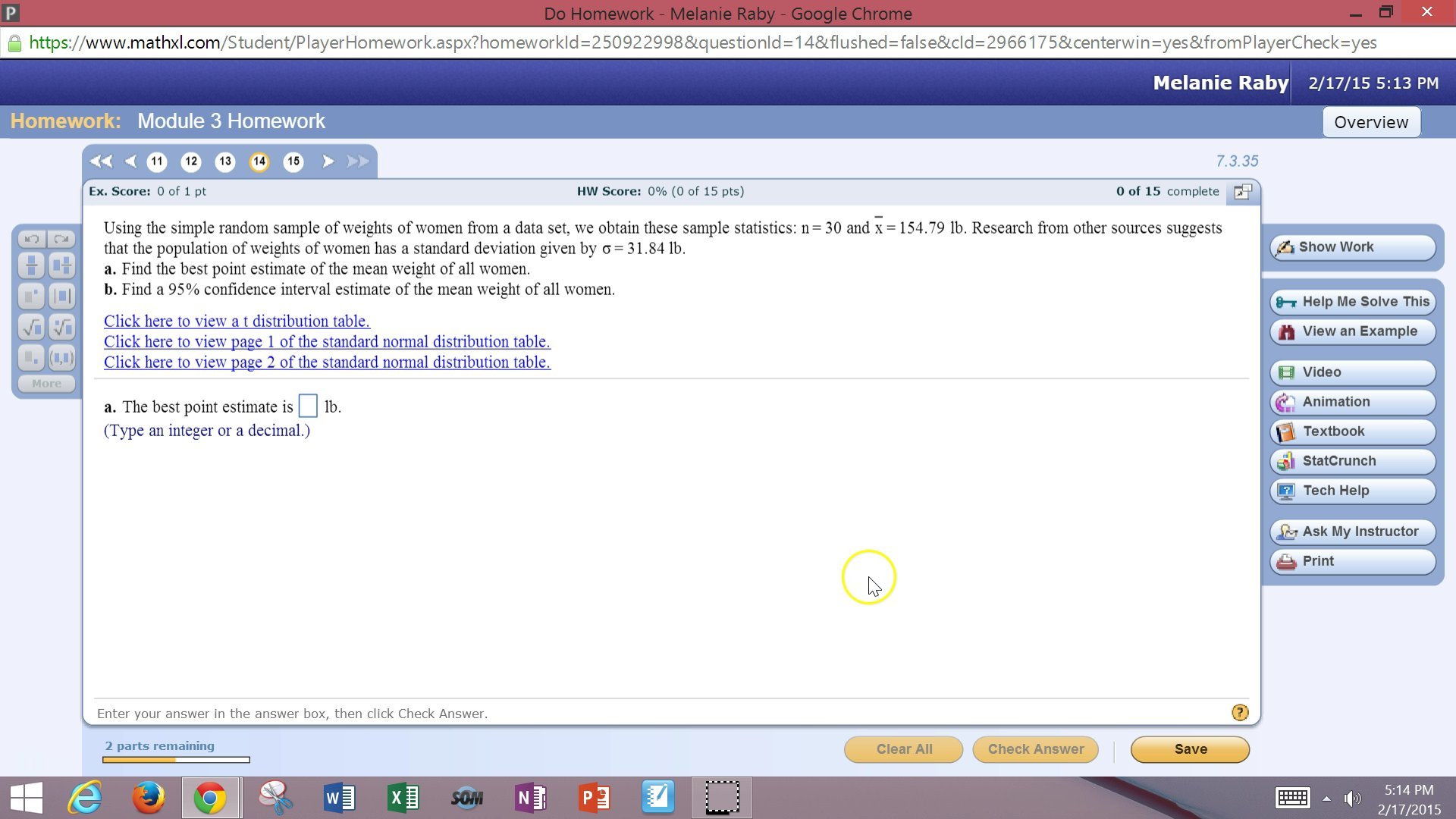This screenshot has height=819, width=1456.
Task: Click the Redo icon in the math palette
Action: tap(62, 238)
